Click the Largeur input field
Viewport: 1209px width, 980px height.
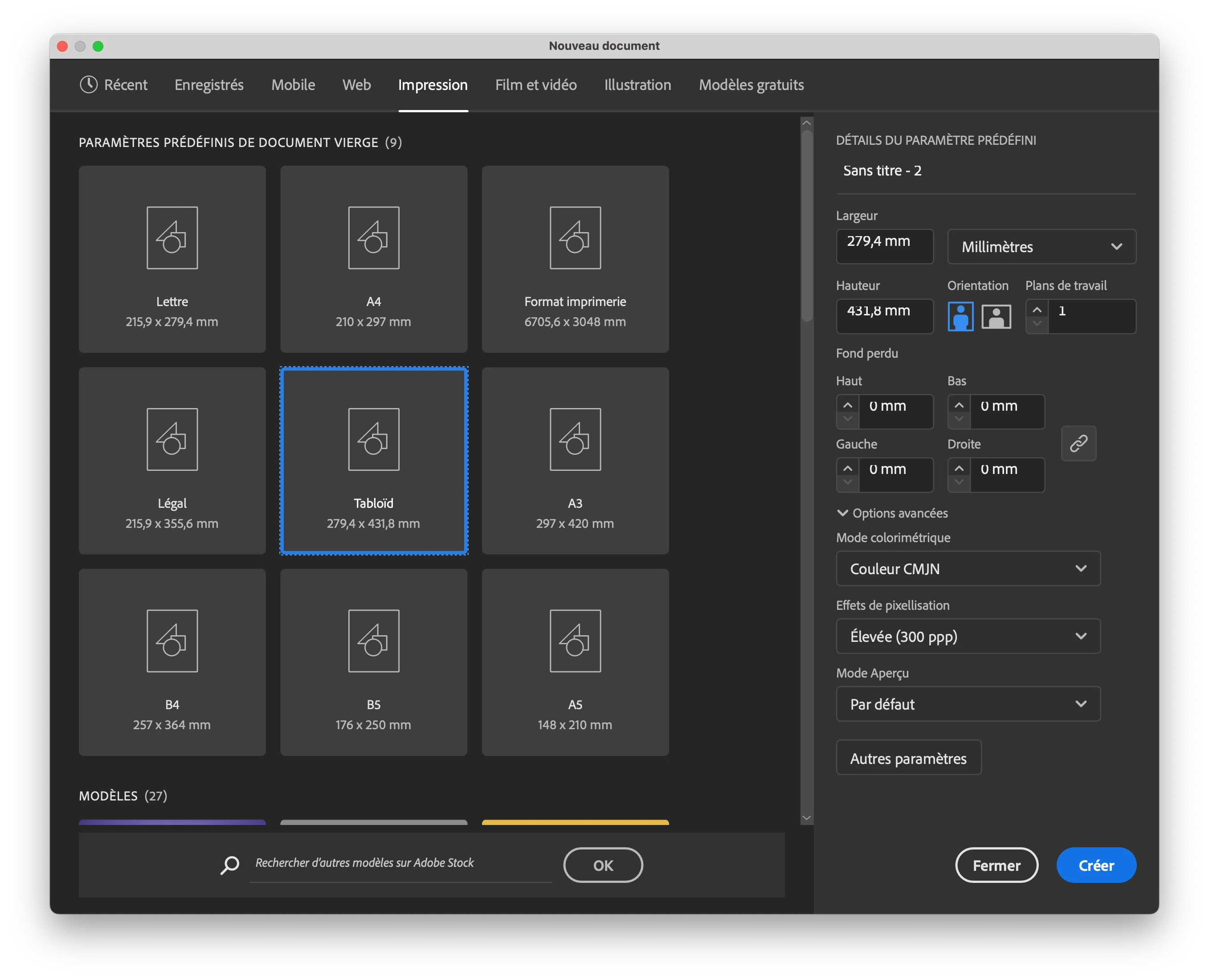tap(884, 246)
